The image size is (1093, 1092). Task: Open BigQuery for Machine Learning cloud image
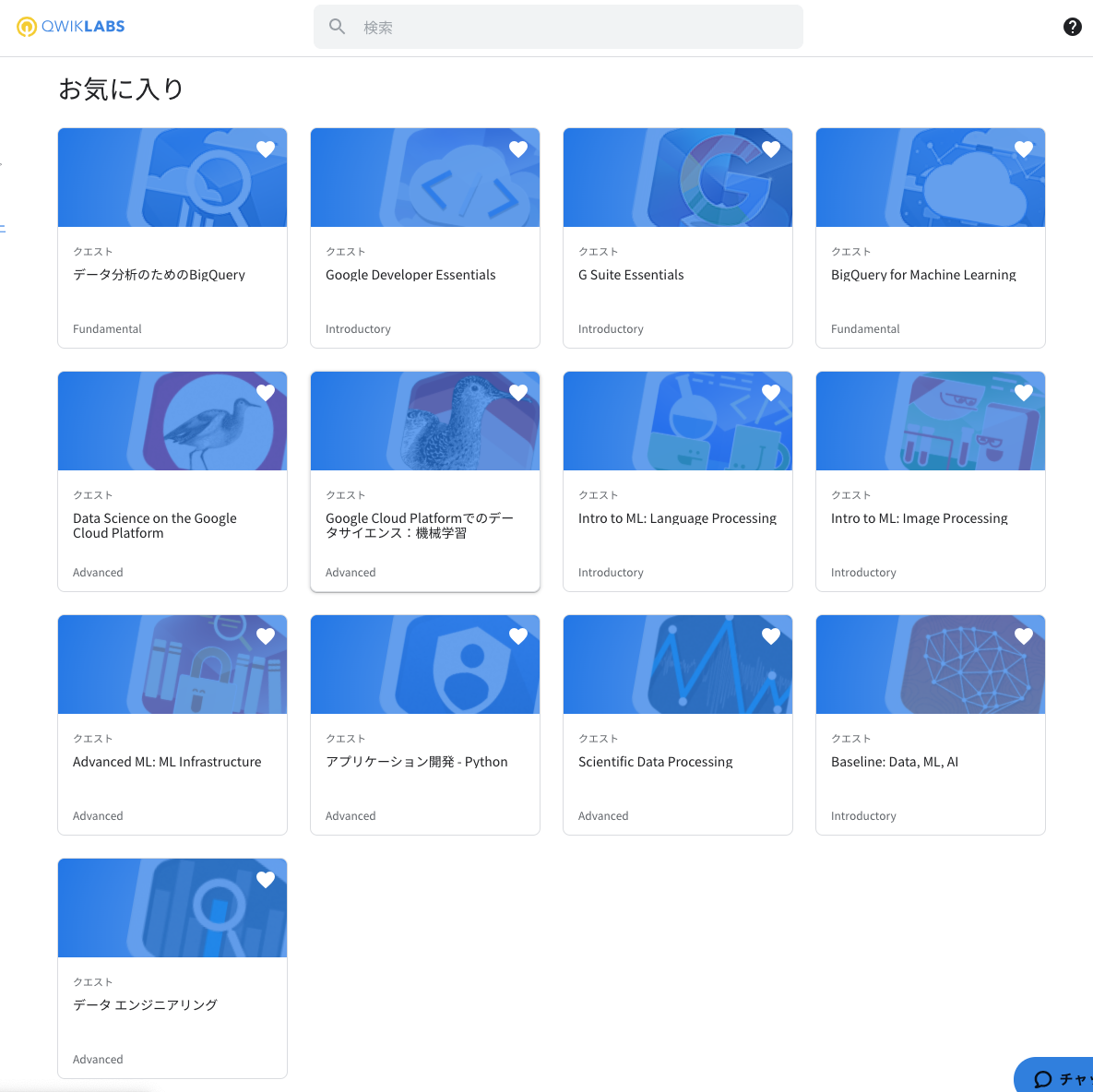click(931, 178)
